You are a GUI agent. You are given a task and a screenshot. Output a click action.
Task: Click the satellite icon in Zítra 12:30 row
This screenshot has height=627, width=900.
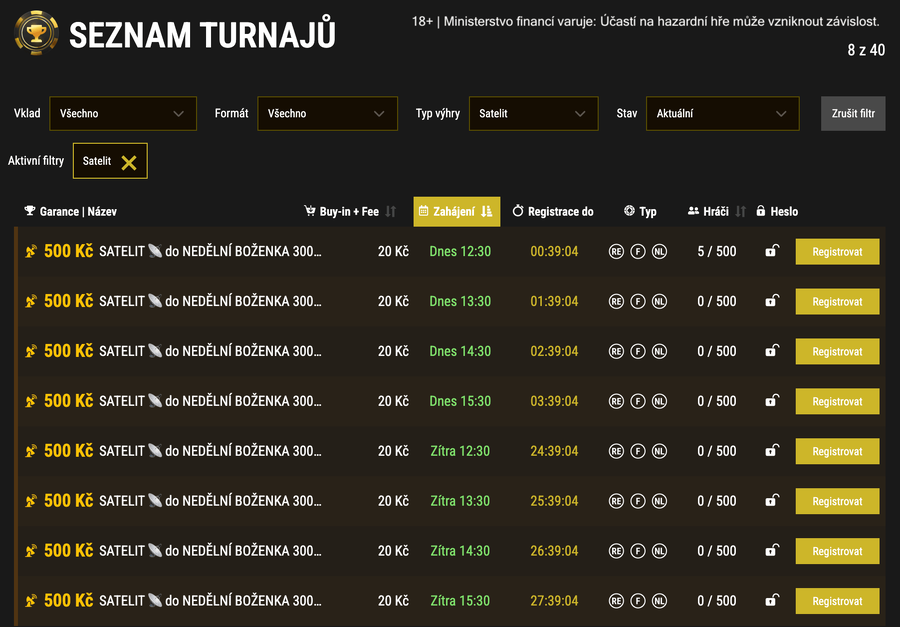coord(155,451)
